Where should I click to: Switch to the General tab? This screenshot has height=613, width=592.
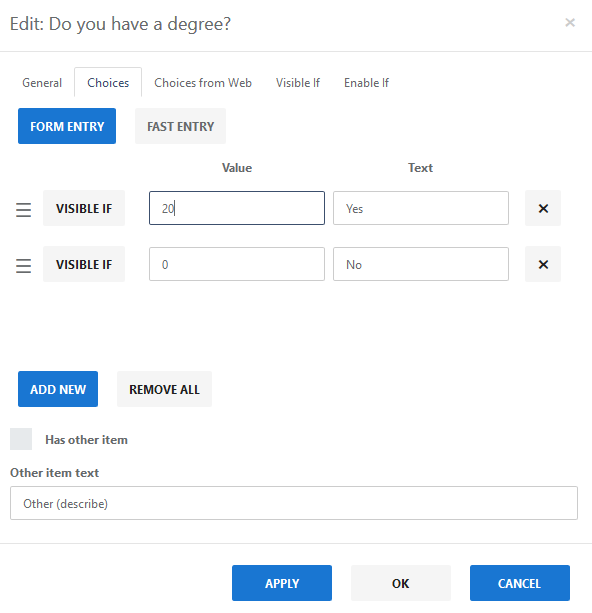[x=42, y=82]
